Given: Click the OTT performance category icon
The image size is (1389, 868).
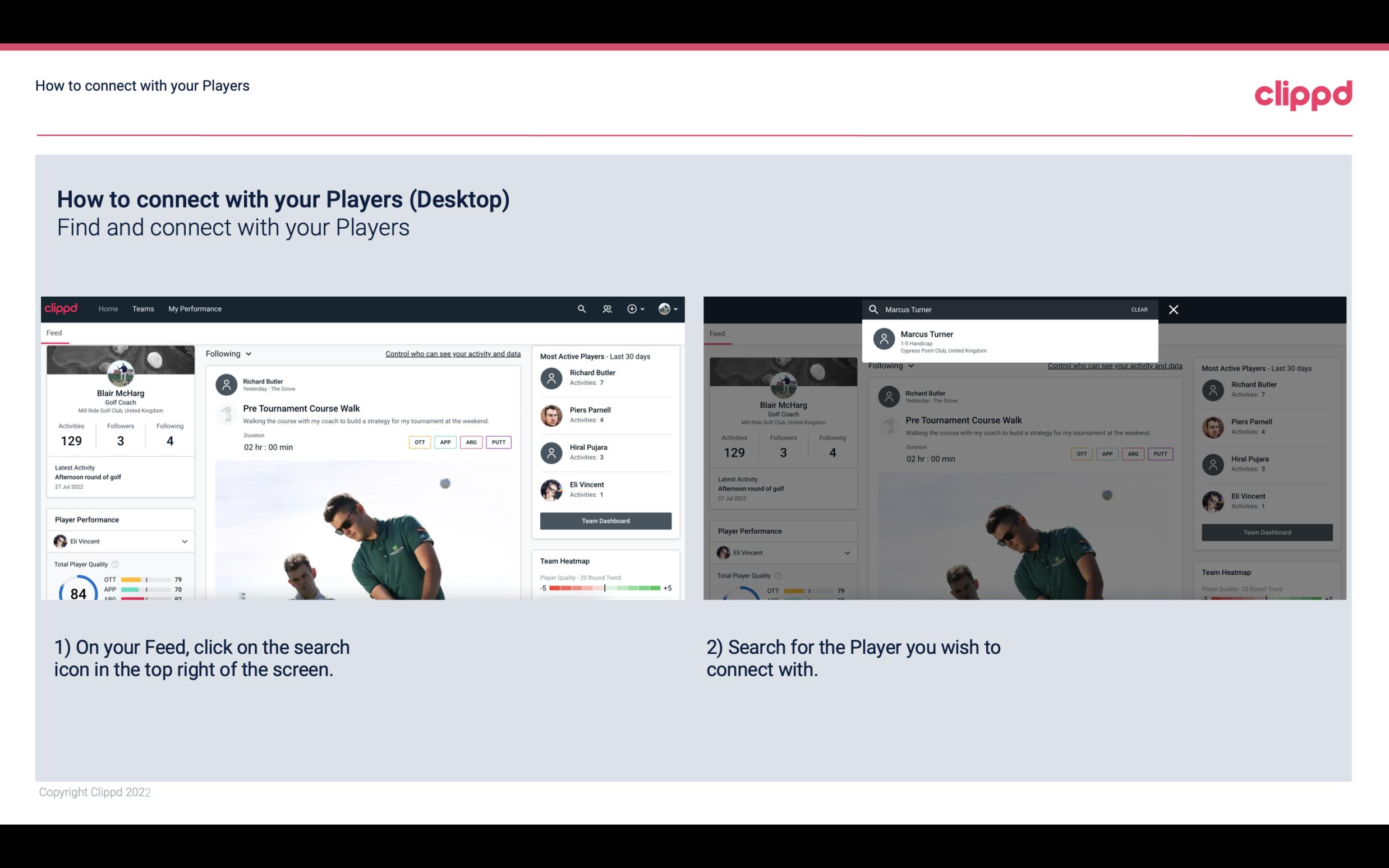Looking at the screenshot, I should pos(417,441).
